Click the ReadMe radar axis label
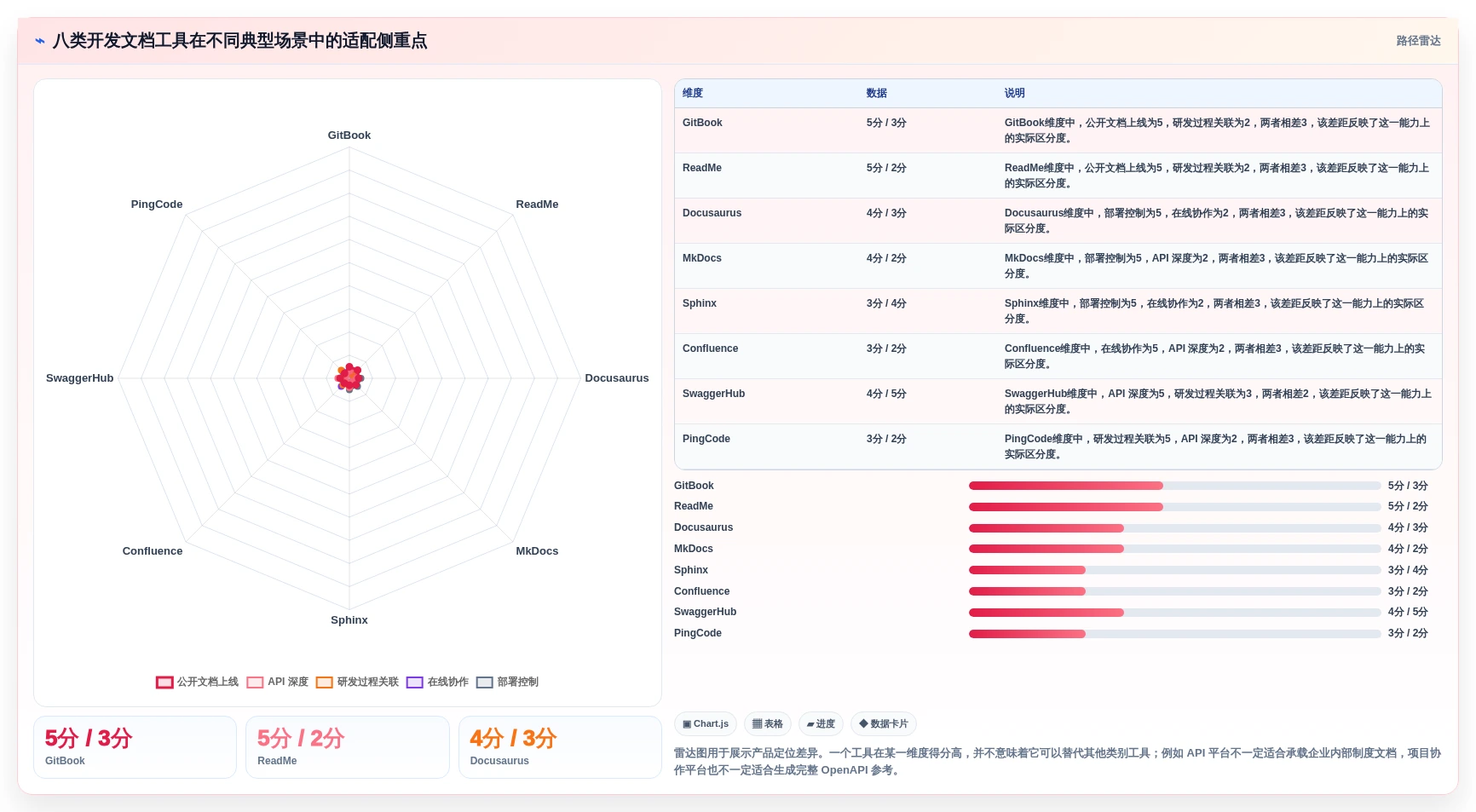Screen dimensions: 1476x812 [x=537, y=204]
